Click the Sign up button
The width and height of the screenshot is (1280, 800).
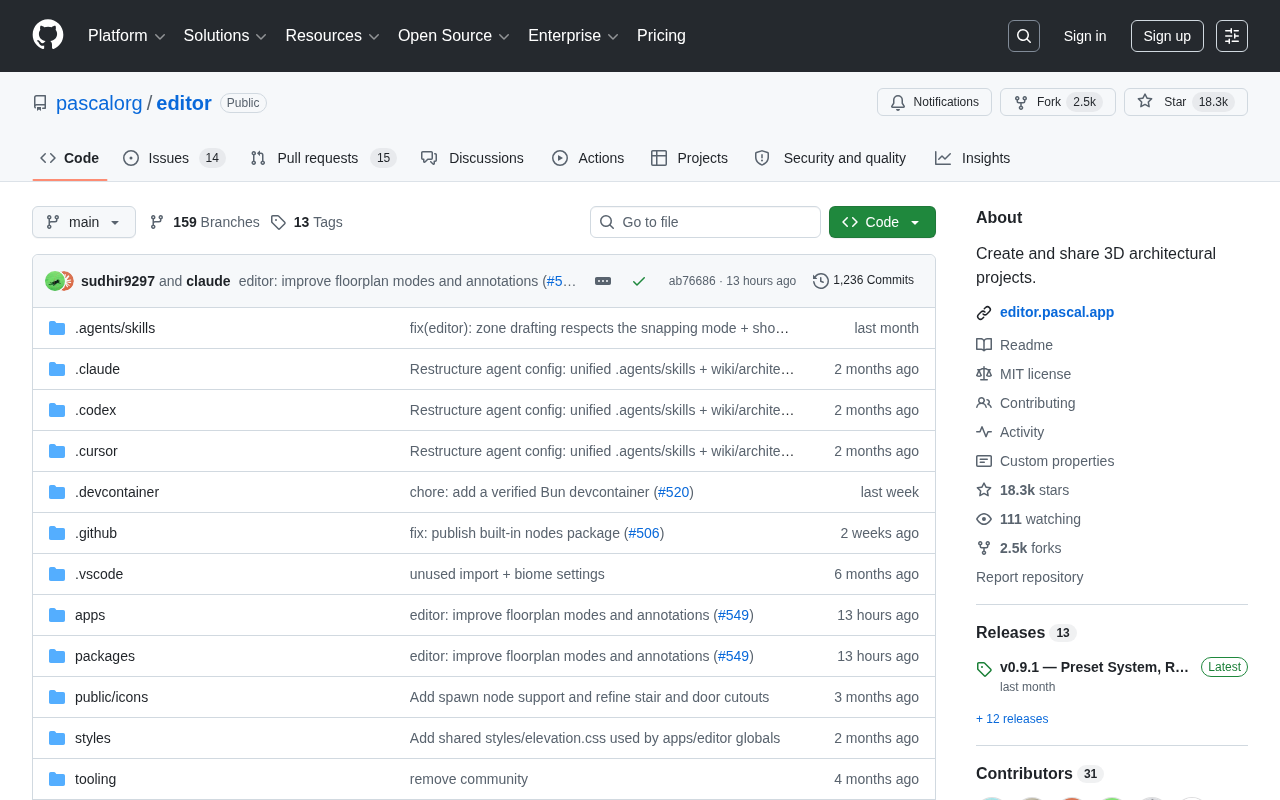(1167, 36)
